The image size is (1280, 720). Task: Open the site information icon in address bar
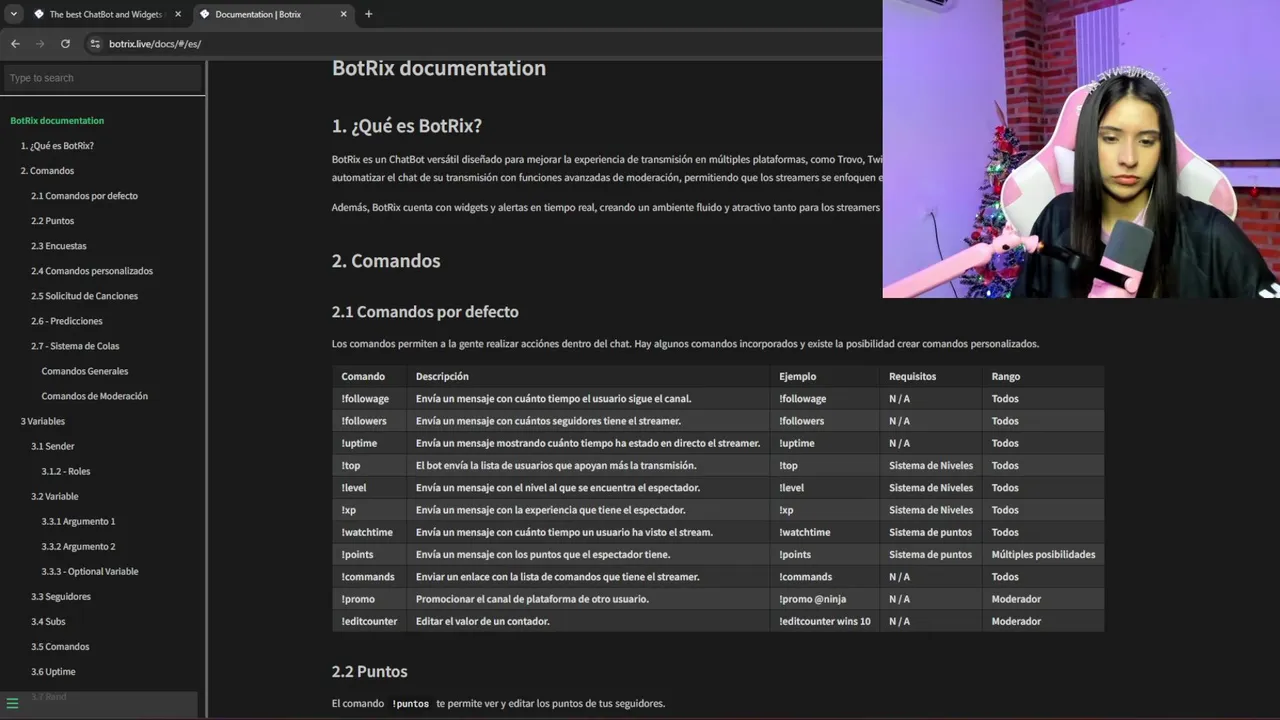click(95, 44)
